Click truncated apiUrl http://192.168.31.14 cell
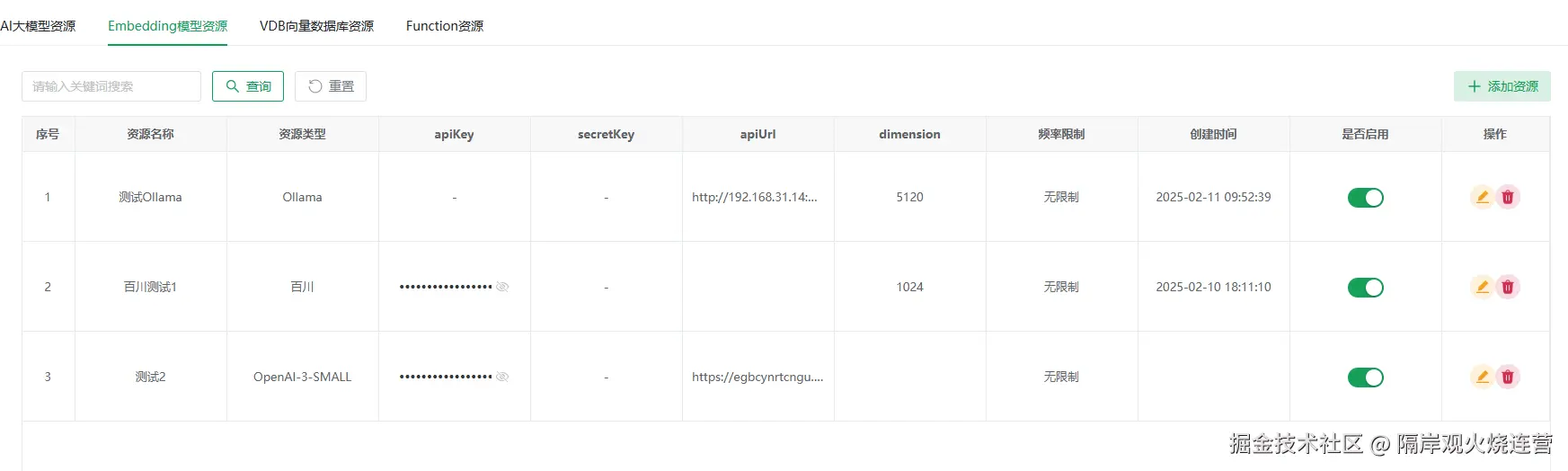The image size is (1568, 471). tap(754, 197)
